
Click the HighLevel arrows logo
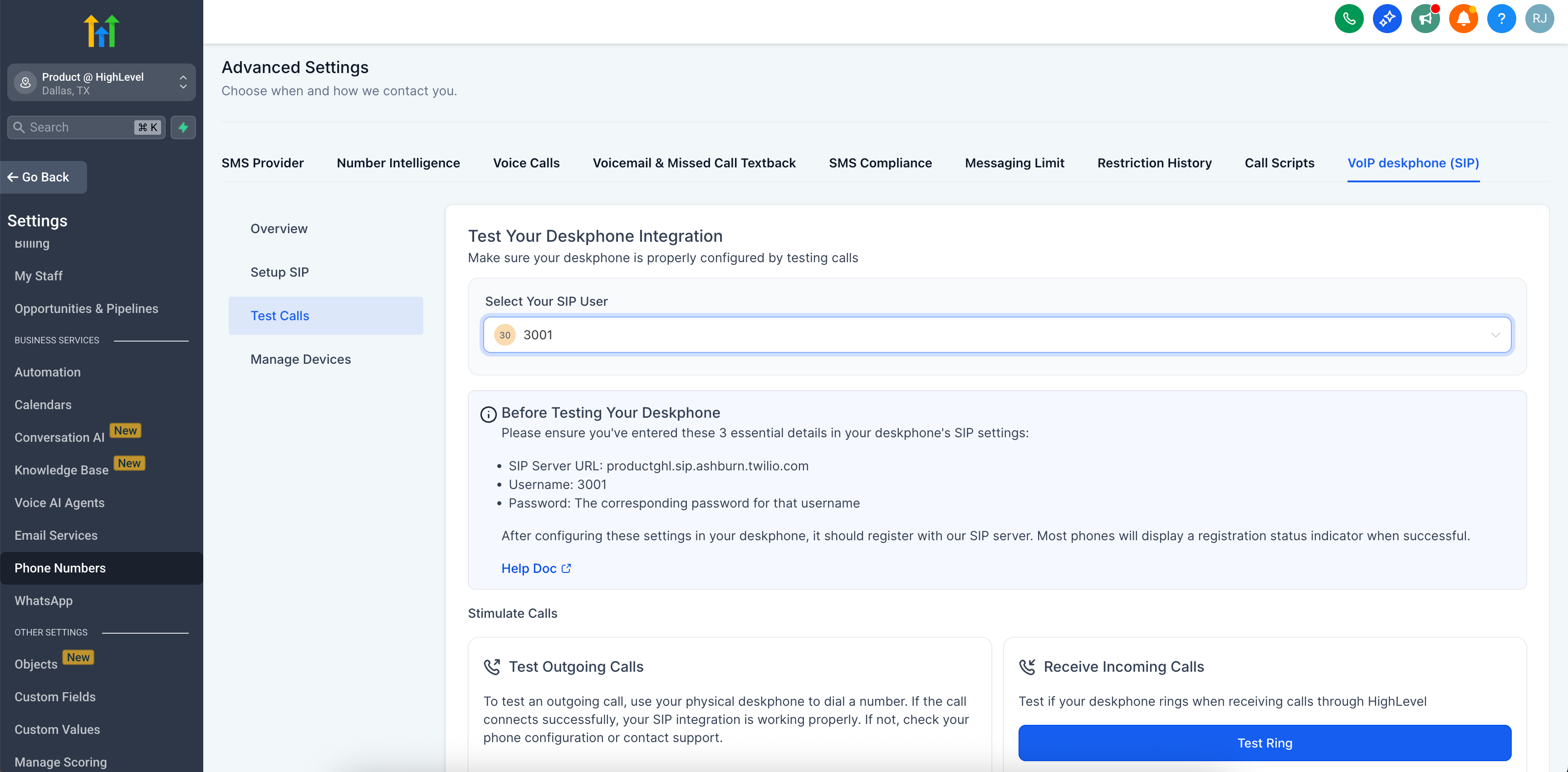tap(101, 31)
